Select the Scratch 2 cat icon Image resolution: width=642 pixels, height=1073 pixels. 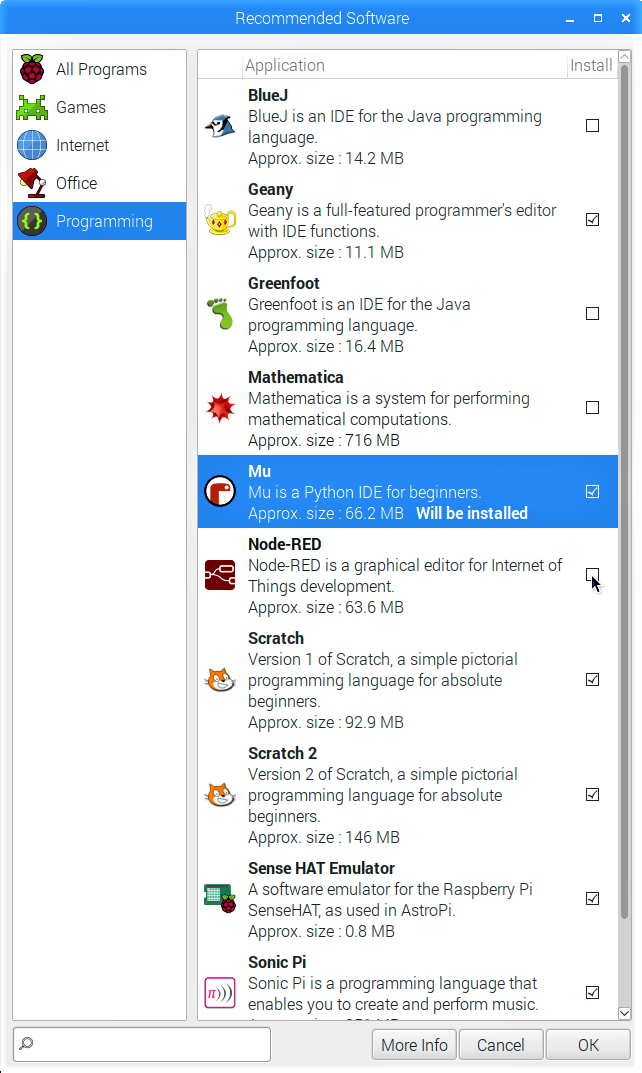pos(220,795)
